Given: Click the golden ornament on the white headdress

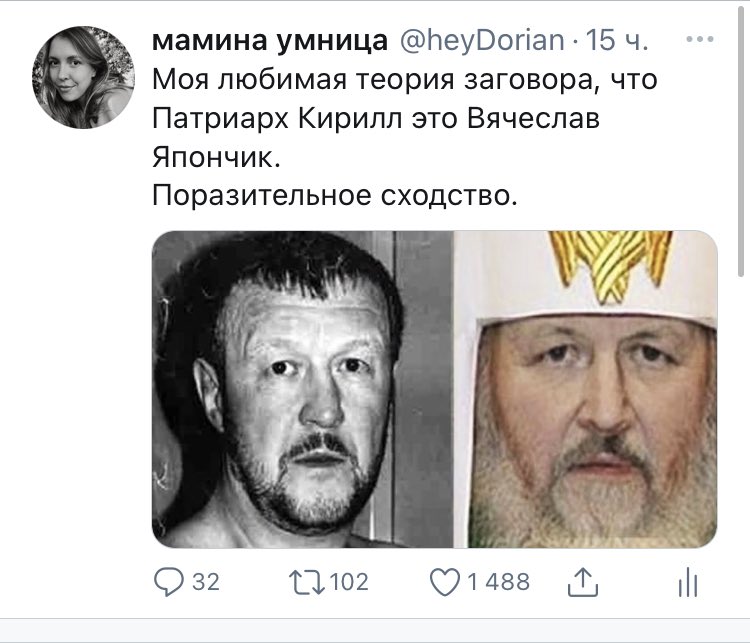Looking at the screenshot, I should coord(610,266).
